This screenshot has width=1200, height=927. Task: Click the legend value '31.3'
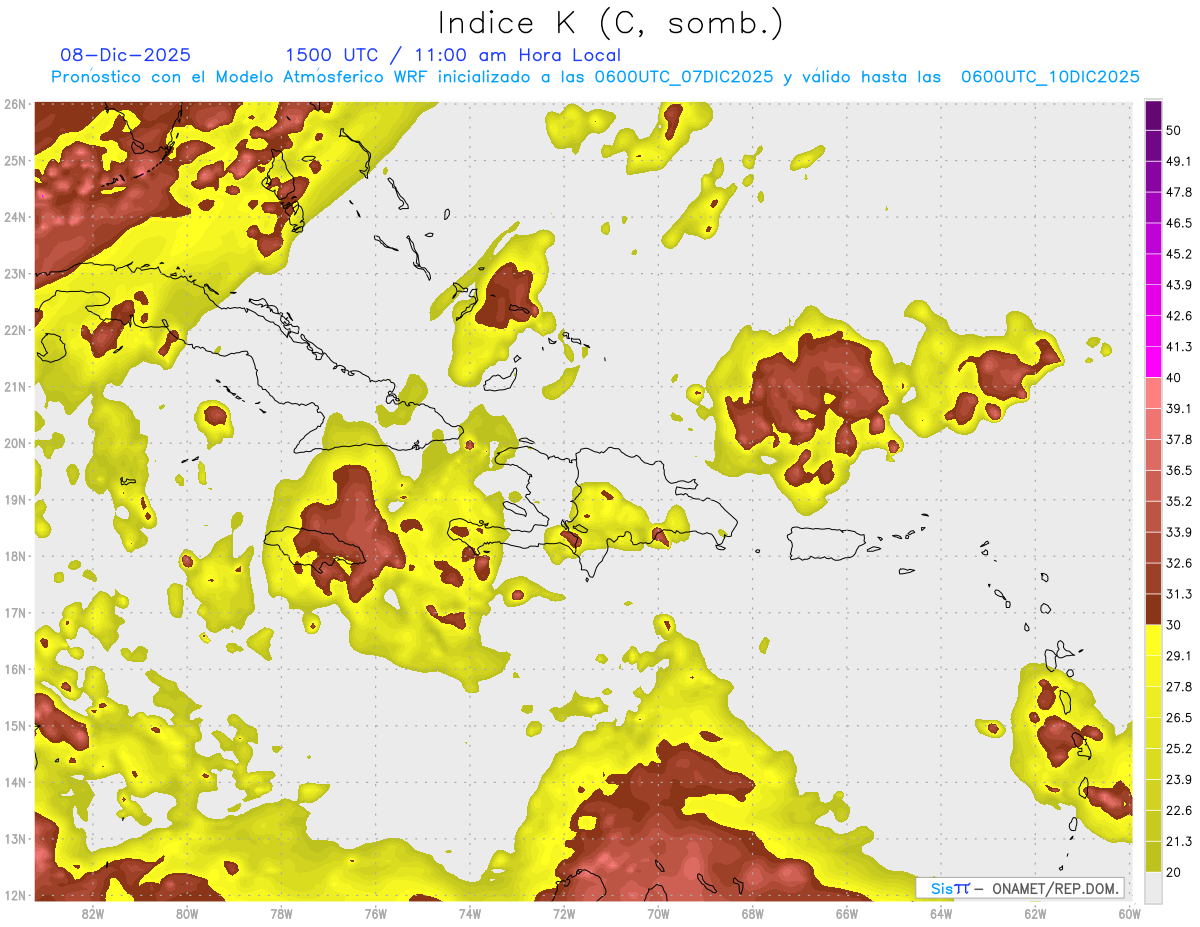[x=1179, y=594]
